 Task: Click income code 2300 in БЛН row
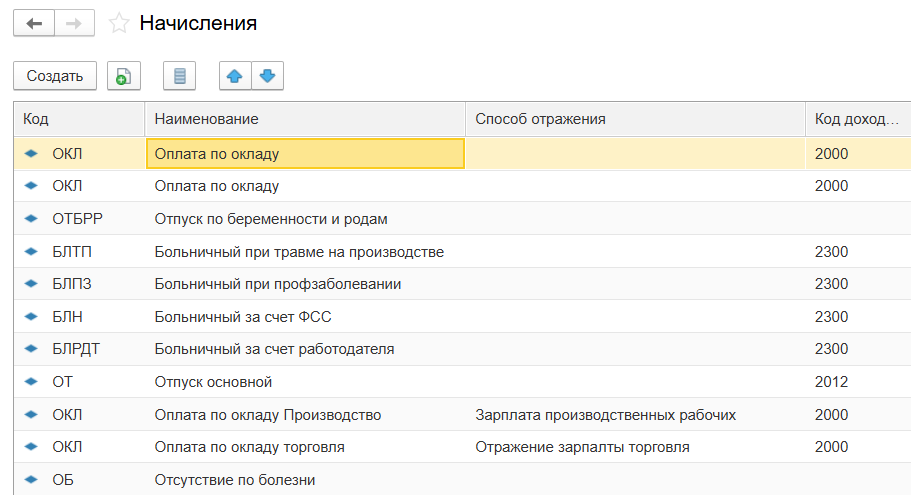[x=831, y=317]
